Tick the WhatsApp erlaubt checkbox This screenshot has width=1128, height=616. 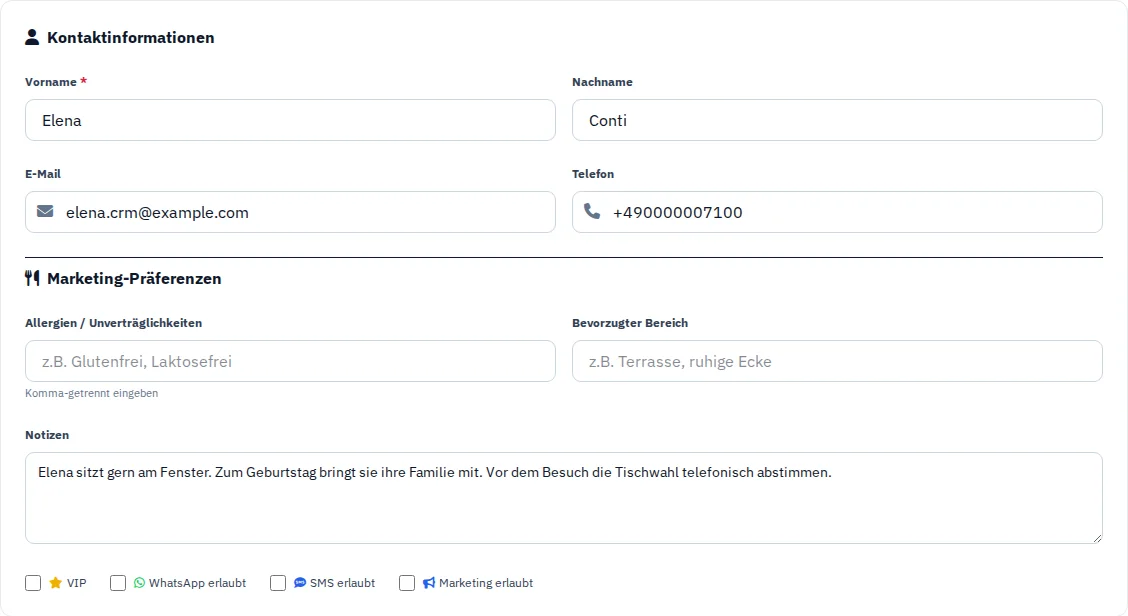point(118,583)
